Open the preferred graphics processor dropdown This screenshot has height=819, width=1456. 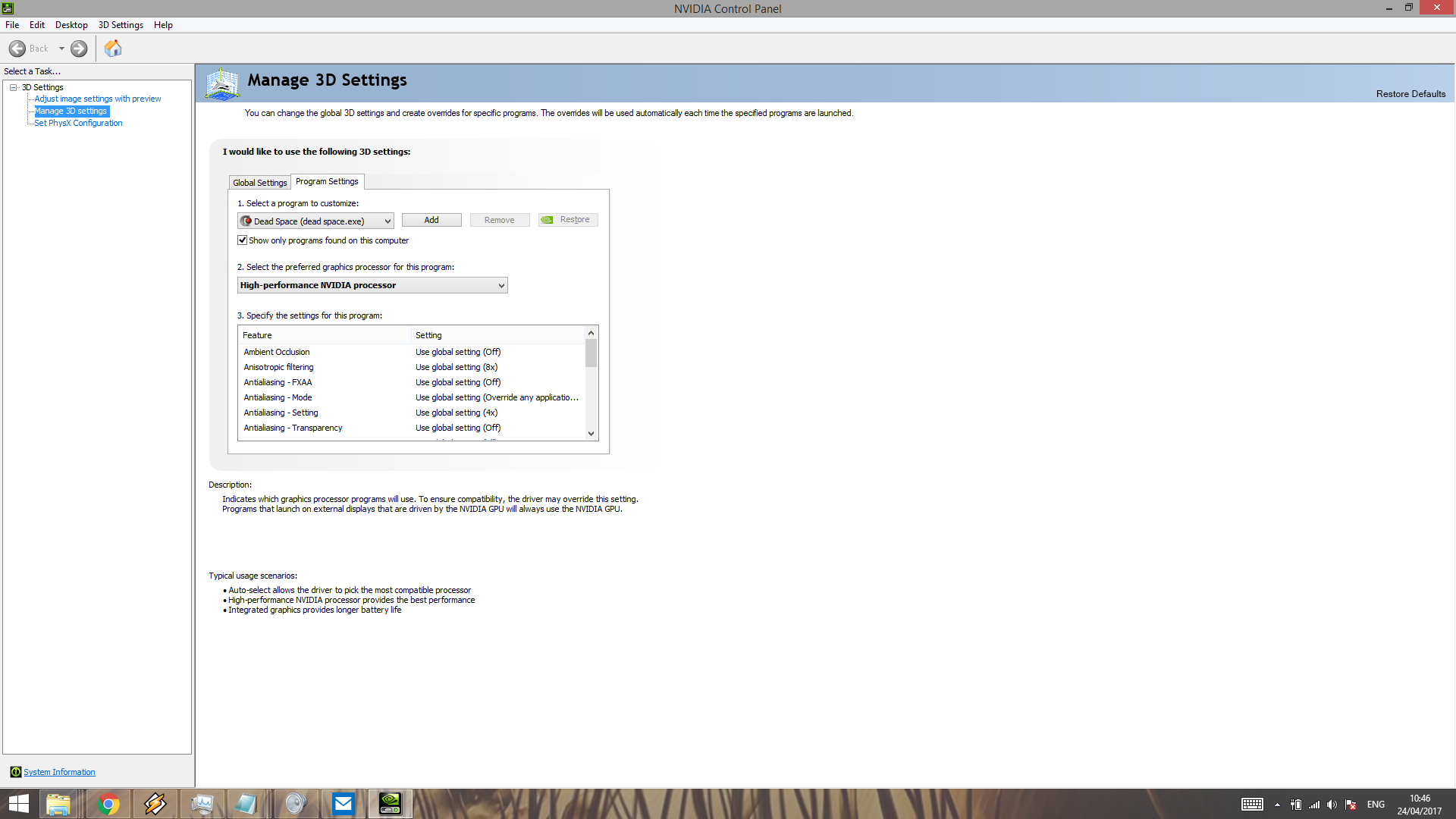click(372, 285)
